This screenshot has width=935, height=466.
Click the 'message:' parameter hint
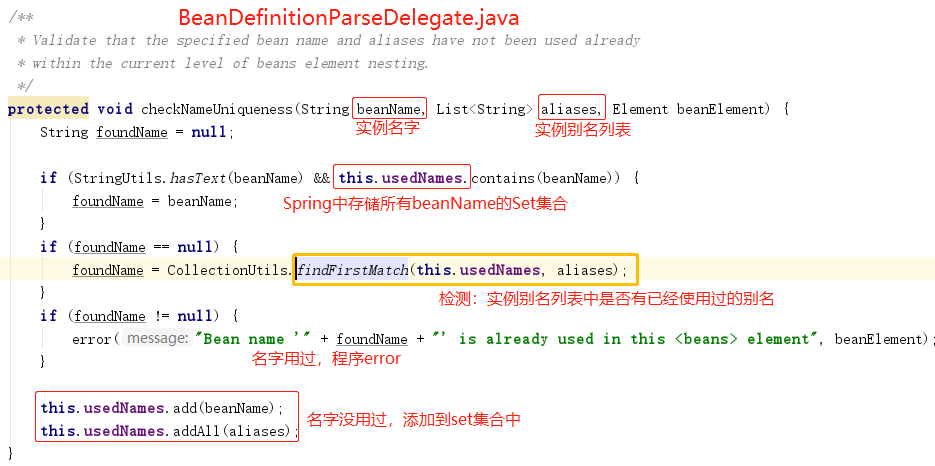tap(157, 339)
